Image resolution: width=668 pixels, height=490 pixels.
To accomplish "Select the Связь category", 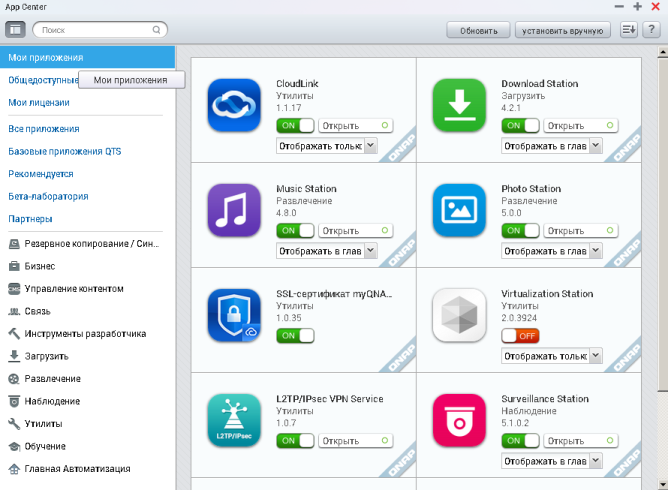I will (29, 311).
